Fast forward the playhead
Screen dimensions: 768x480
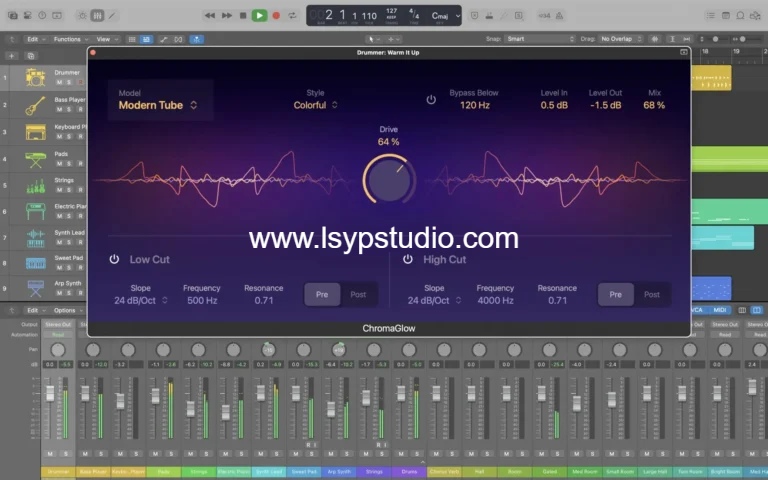click(x=226, y=16)
